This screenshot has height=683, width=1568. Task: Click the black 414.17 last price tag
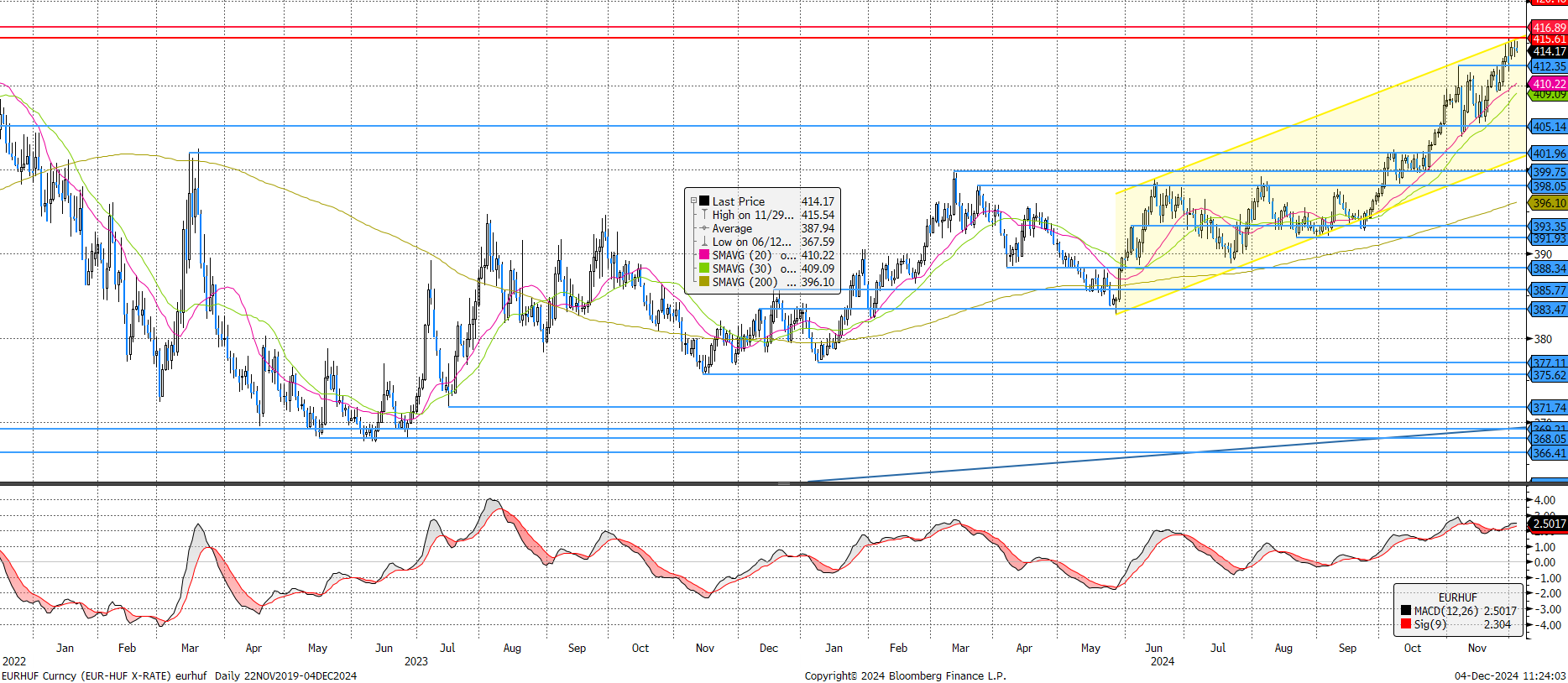1549,51
